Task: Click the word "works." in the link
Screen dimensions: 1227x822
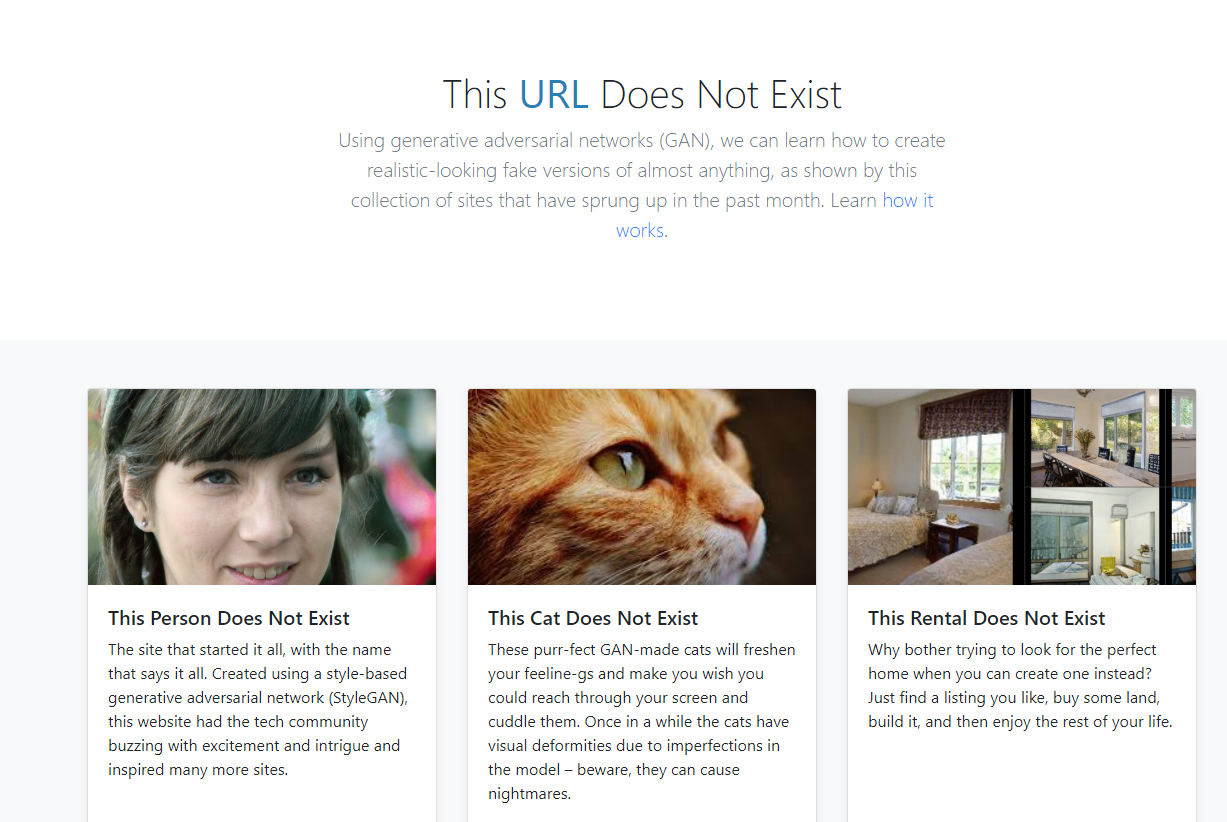Action: [642, 230]
